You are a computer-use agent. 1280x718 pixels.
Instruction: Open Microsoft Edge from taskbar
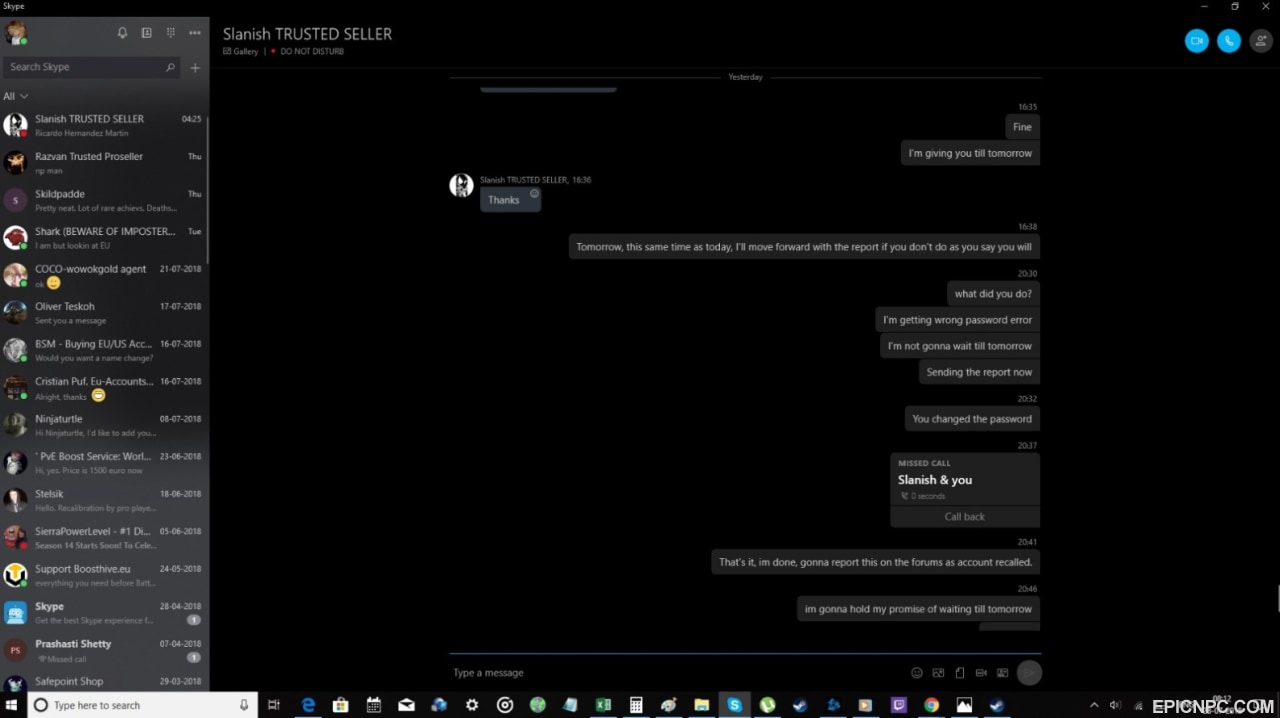click(x=309, y=705)
